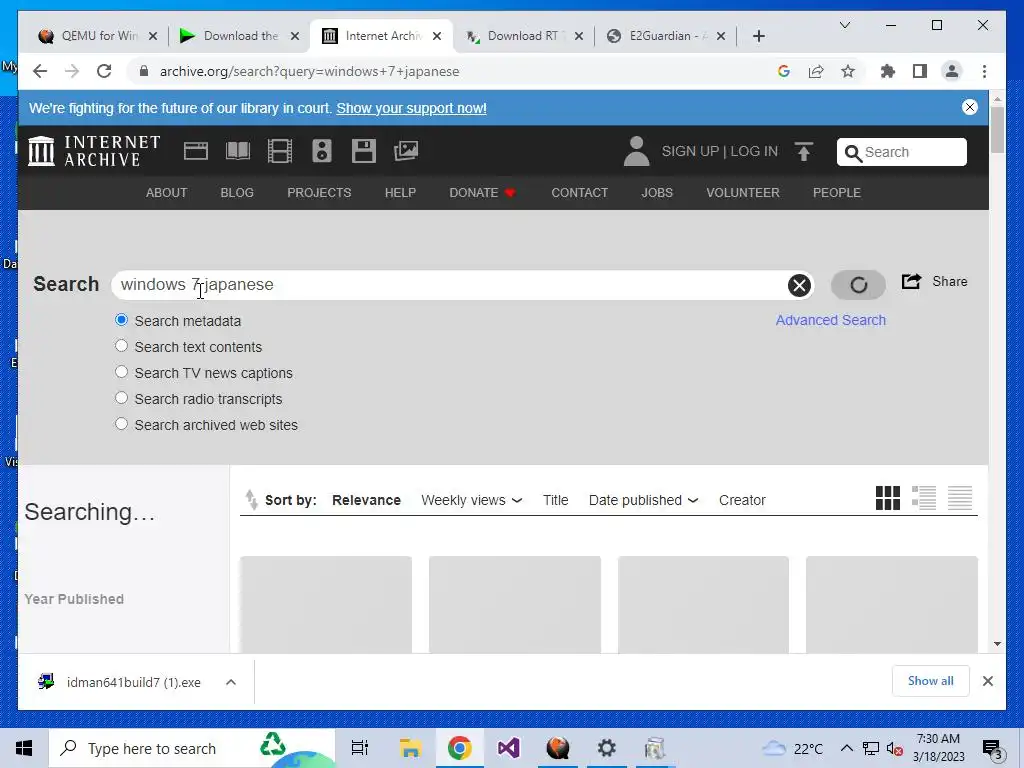Click SIGN UP link

pyautogui.click(x=690, y=151)
